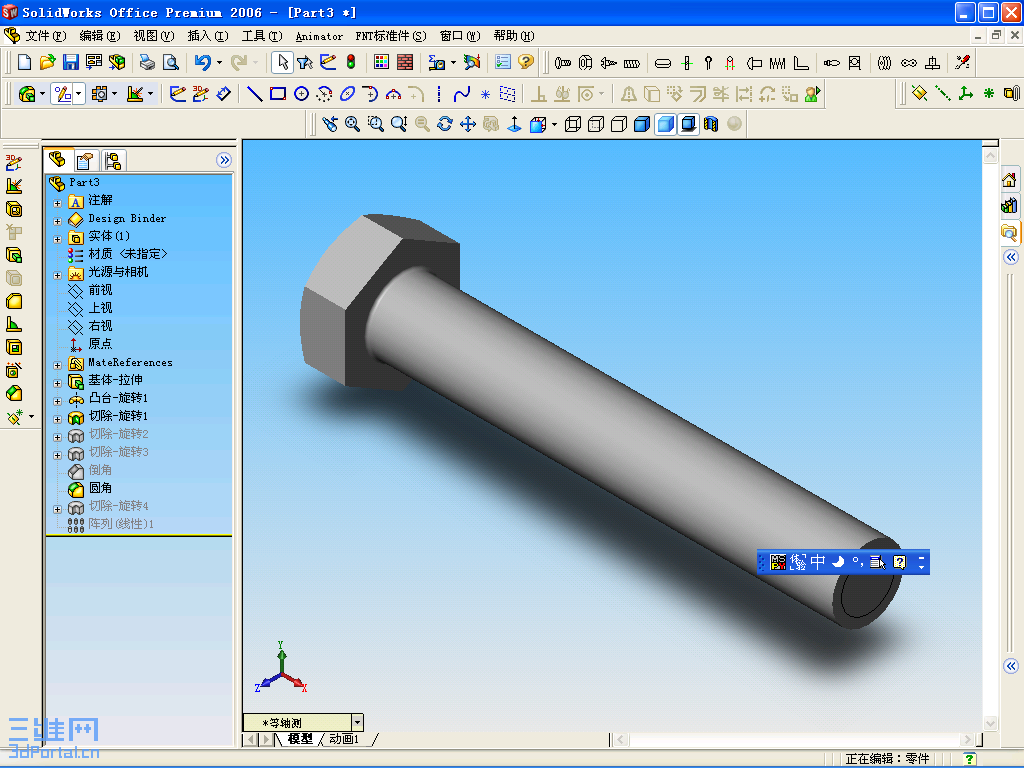Click the Zoom to Fit icon
The image size is (1024, 768).
(353, 124)
